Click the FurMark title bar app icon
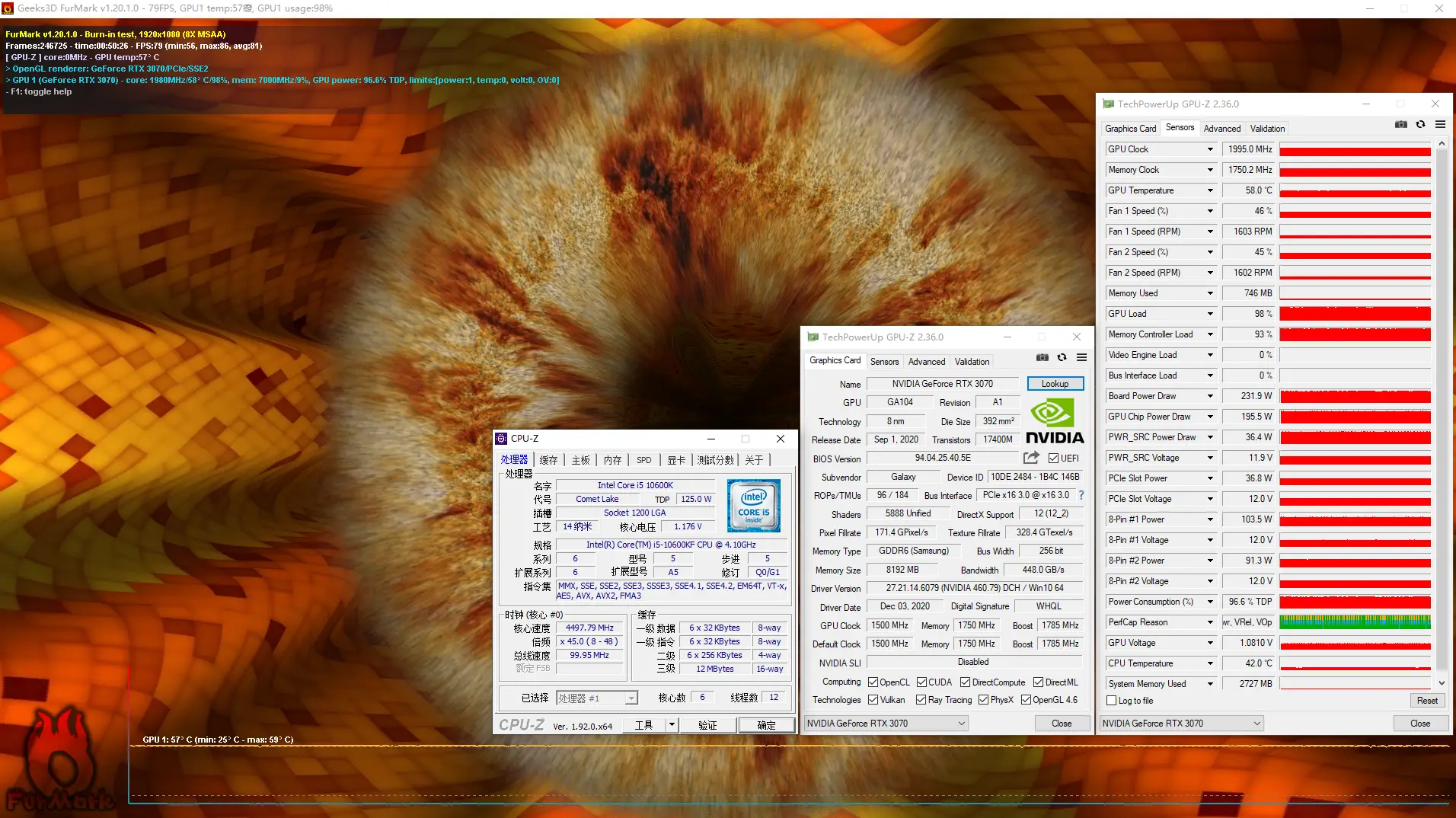 coord(8,8)
